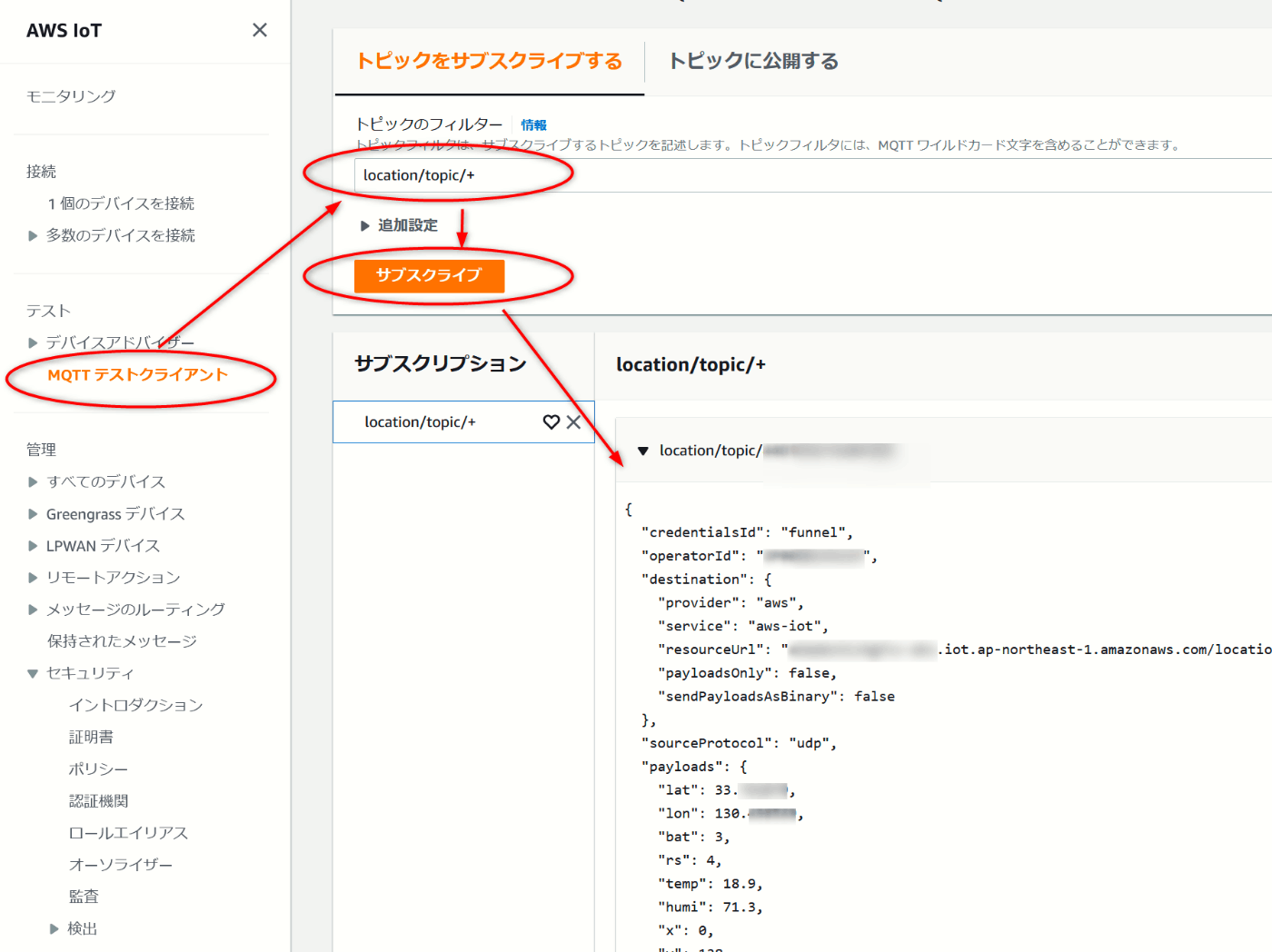Viewport: 1272px width, 952px height.
Task: Remove the location/topic/+ subscription with X icon
Action: (x=573, y=421)
